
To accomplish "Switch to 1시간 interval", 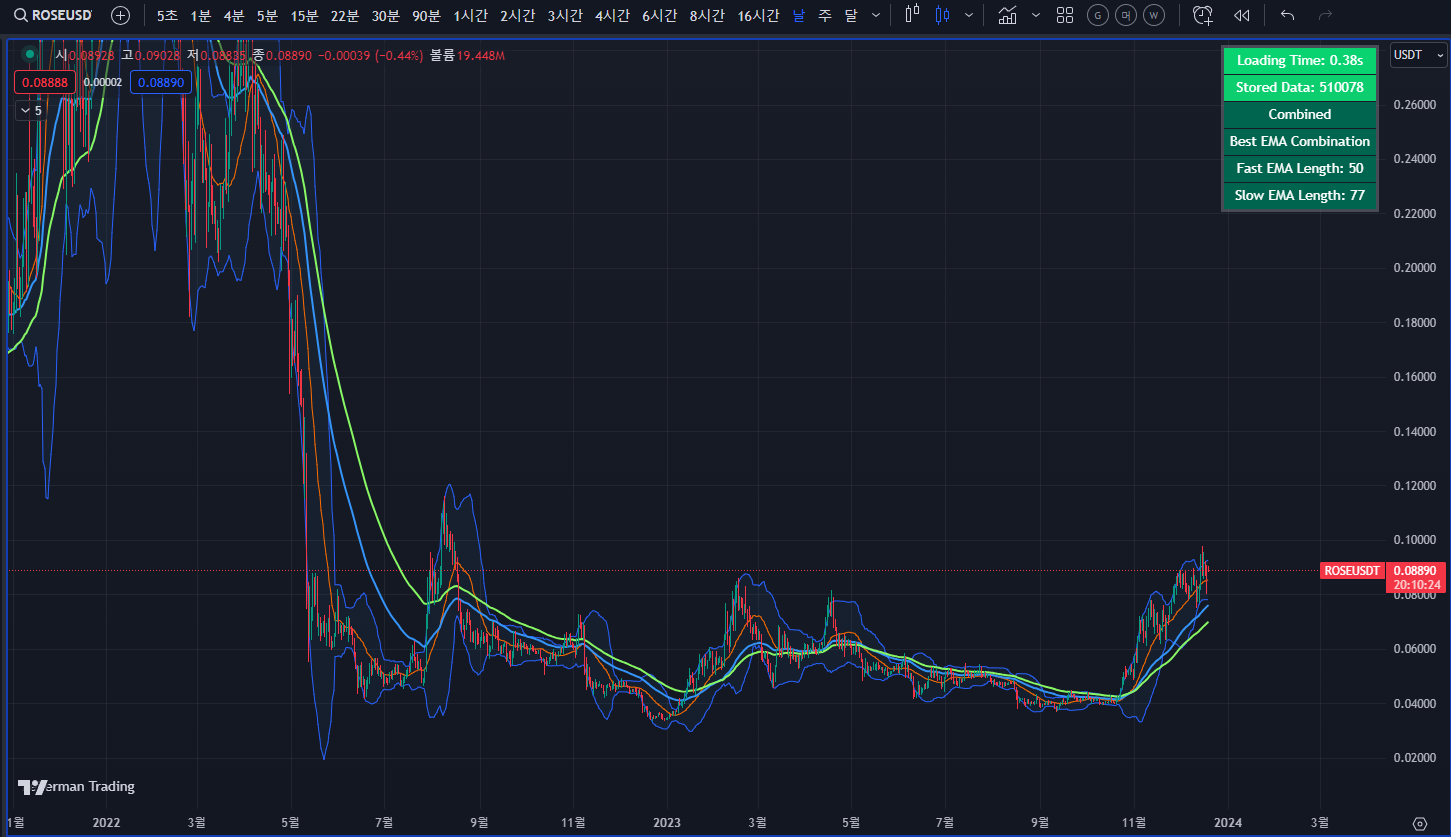I will (x=470, y=15).
